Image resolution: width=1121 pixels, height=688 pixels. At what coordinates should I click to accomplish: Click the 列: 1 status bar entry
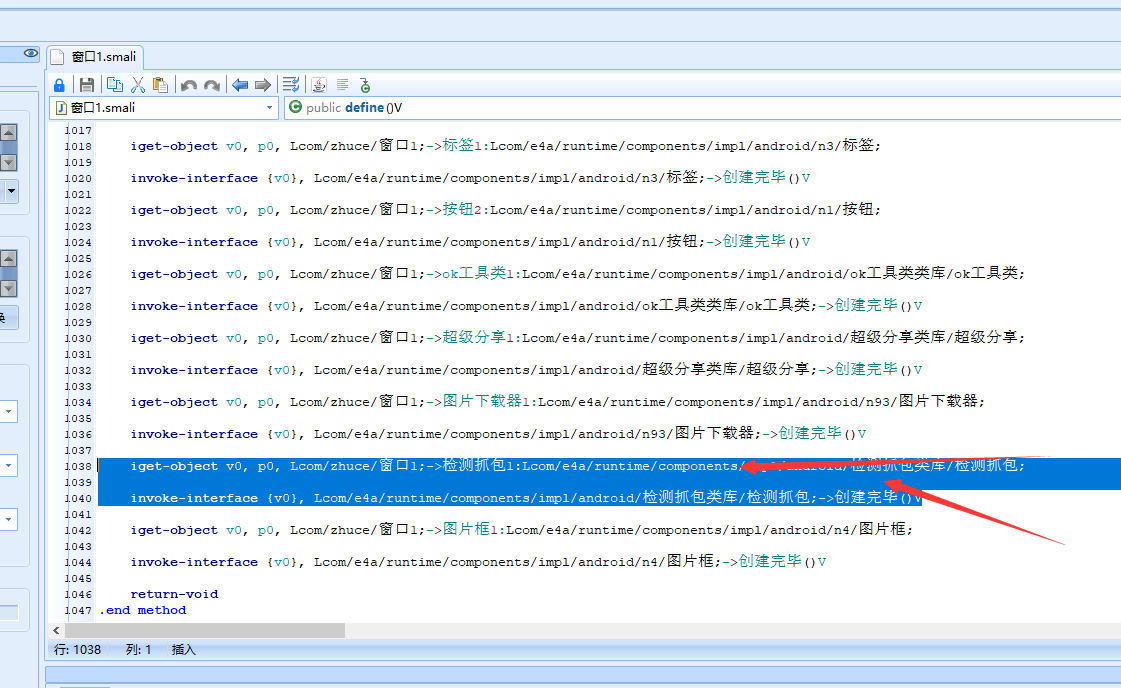coord(139,649)
